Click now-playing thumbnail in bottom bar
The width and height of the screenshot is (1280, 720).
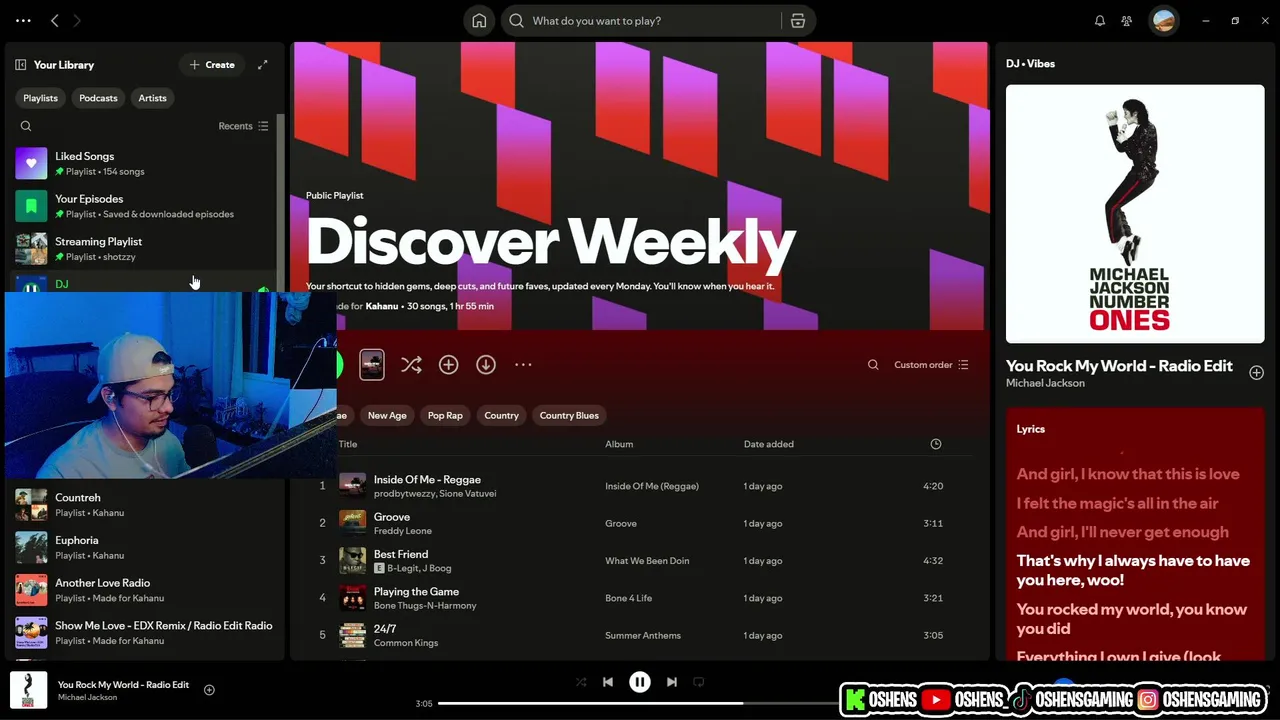(x=28, y=690)
